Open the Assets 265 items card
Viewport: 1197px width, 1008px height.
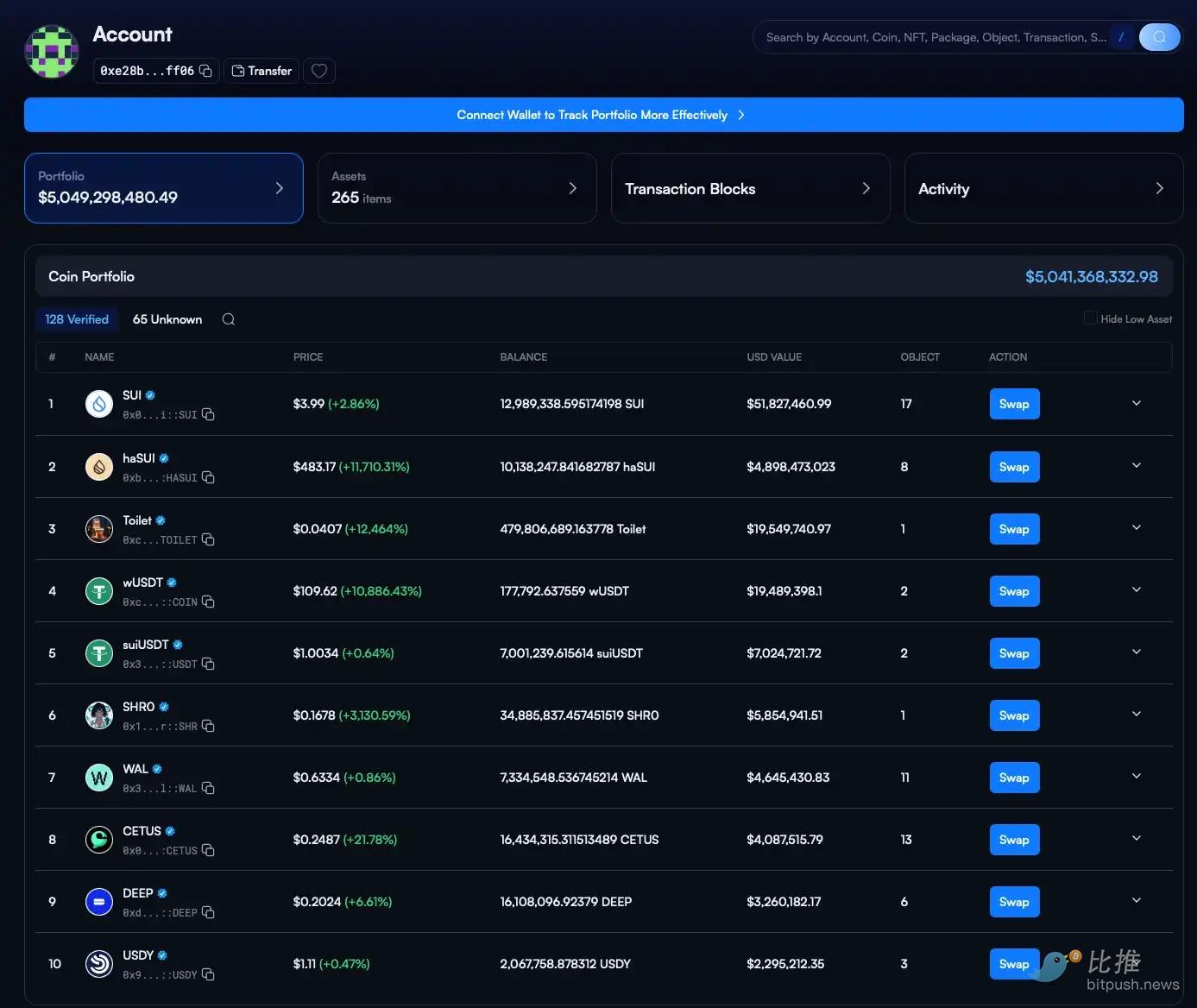coord(457,188)
